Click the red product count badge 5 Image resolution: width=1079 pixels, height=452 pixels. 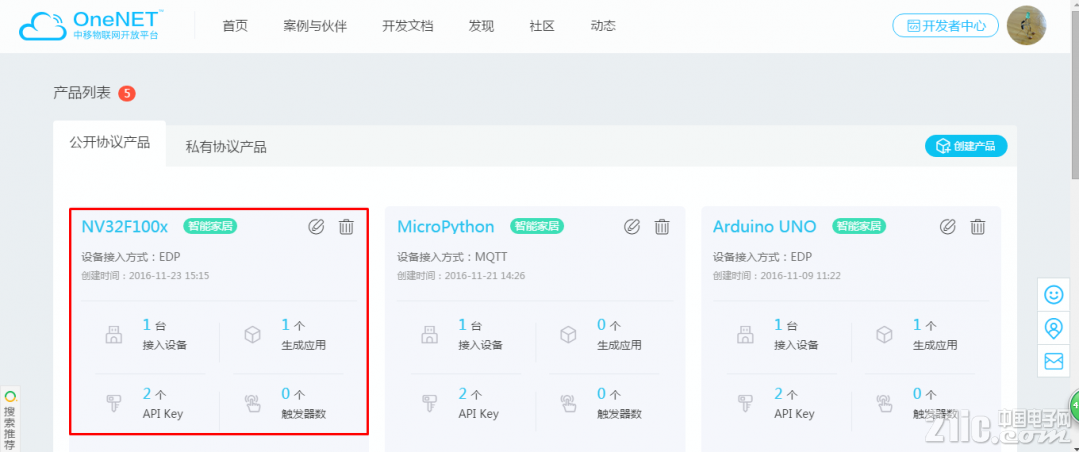127,93
